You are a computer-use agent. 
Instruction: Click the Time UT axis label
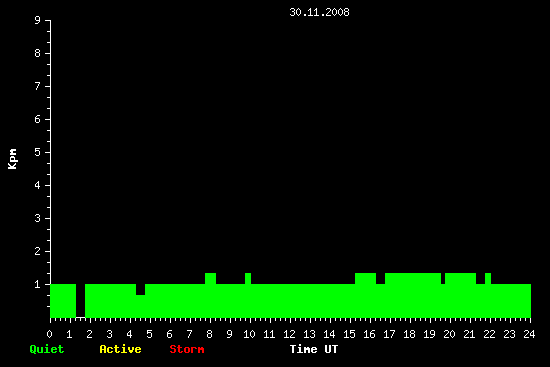click(314, 349)
